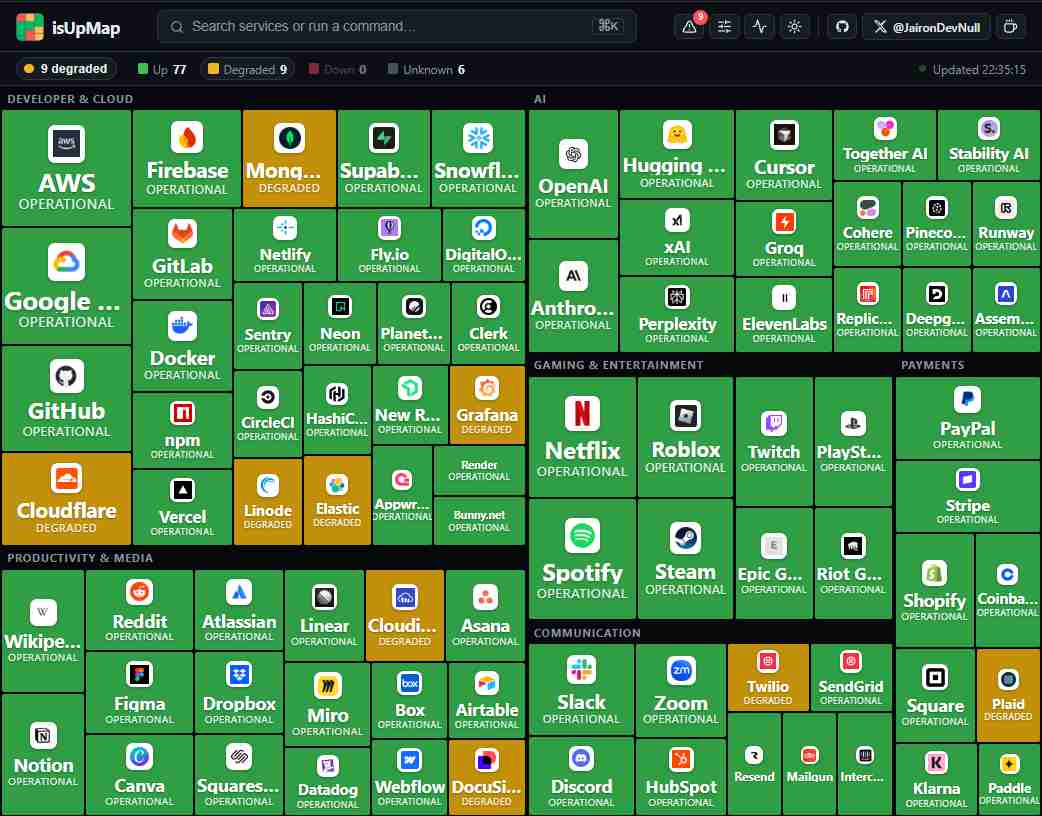The width and height of the screenshot is (1042, 816).
Task: Open the Notion tile
Action: pos(43,754)
